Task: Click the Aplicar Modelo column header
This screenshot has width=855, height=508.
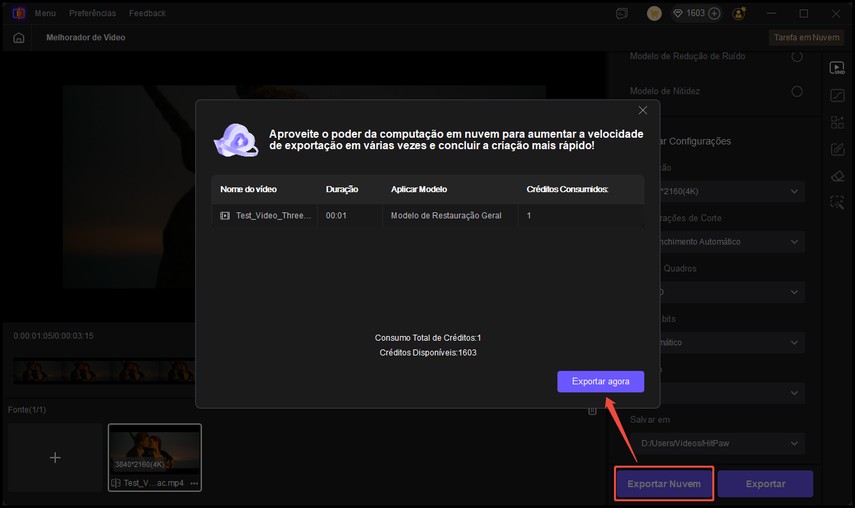Action: click(x=419, y=189)
